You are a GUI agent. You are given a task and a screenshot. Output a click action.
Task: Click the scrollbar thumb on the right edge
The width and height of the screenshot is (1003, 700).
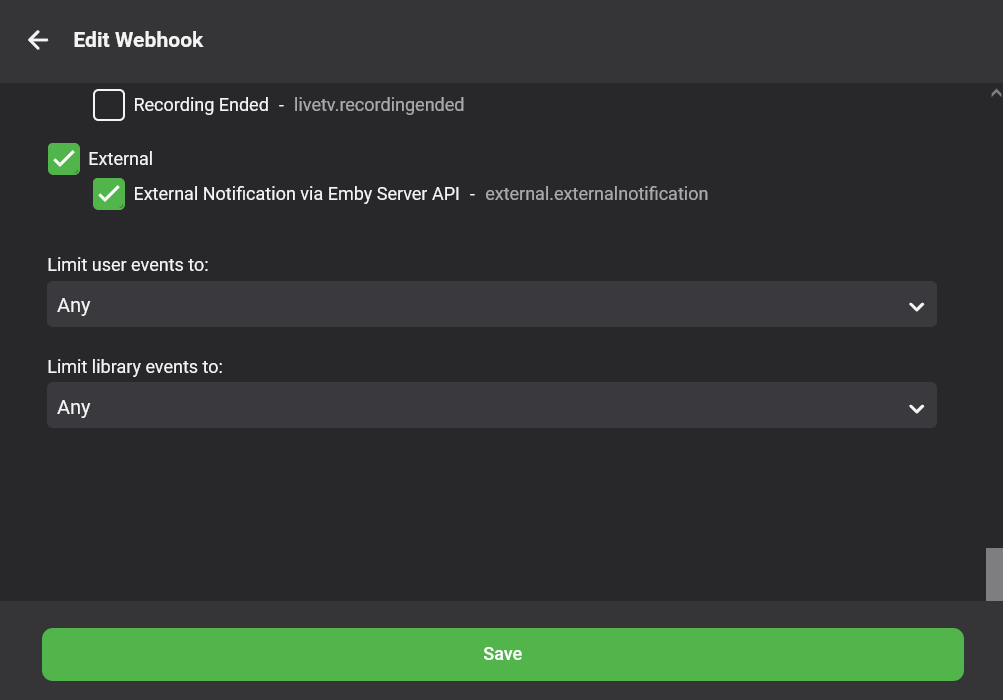click(x=995, y=574)
